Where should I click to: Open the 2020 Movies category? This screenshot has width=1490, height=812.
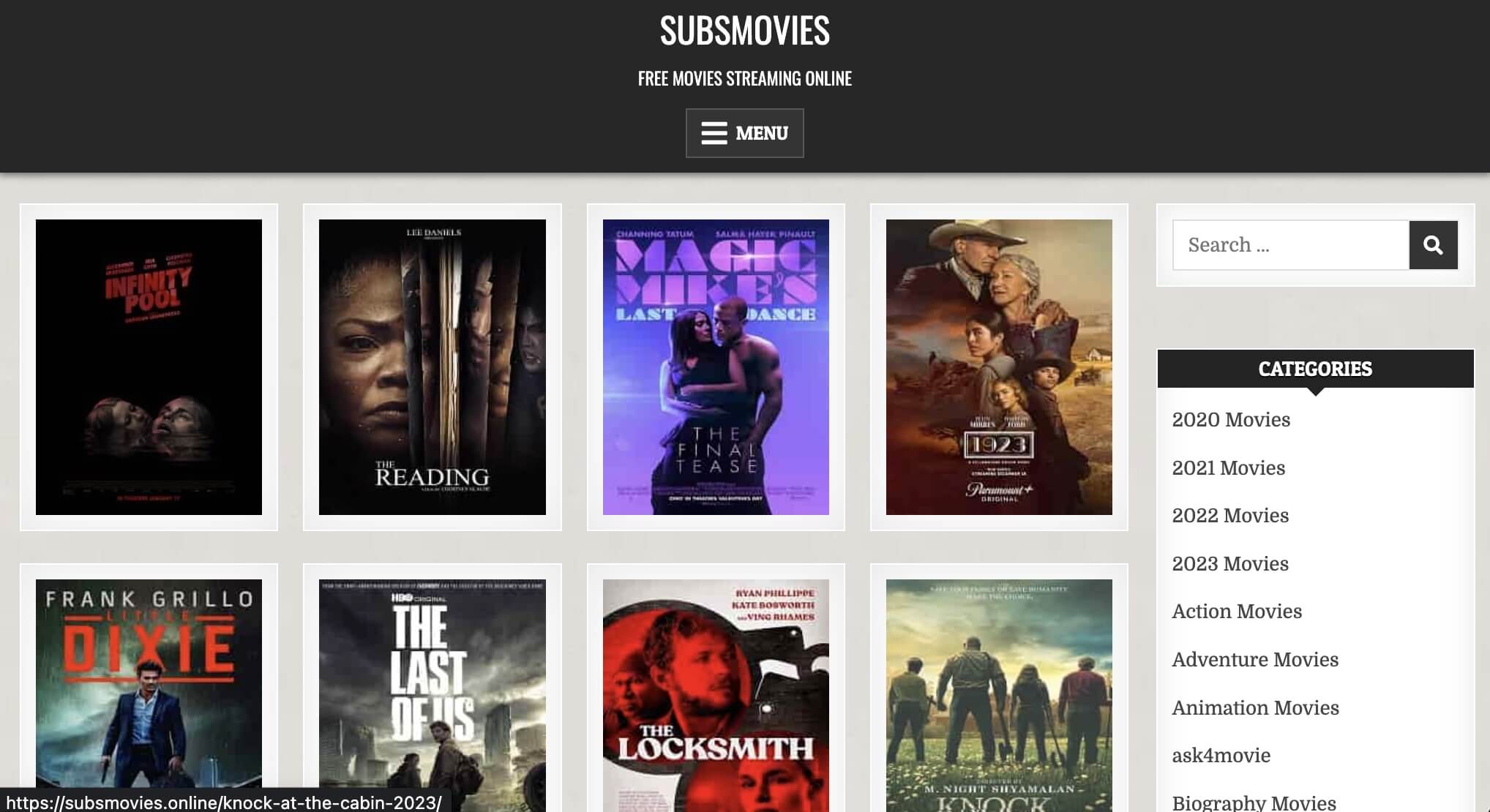pyautogui.click(x=1231, y=420)
